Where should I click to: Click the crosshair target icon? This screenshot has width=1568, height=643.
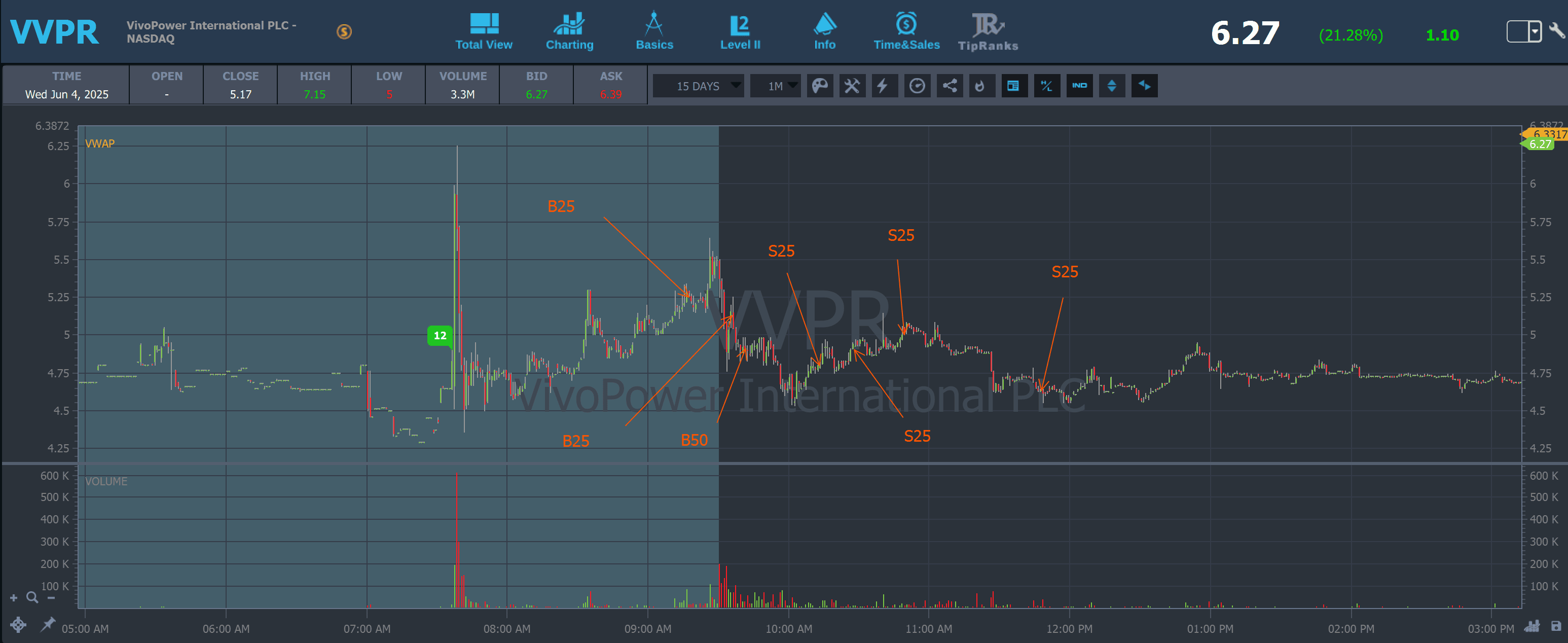18,625
